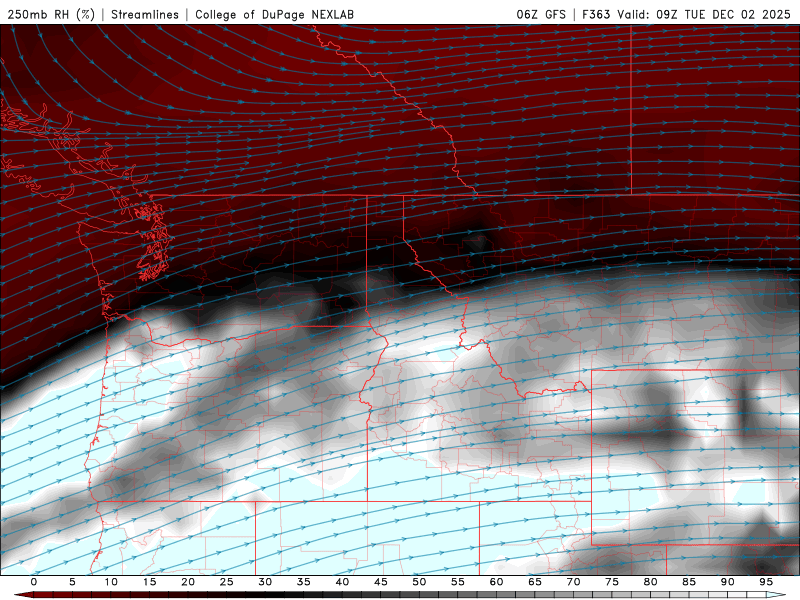Pick the "35" label on the legend
Screen dimensions: 800x600
[303, 582]
